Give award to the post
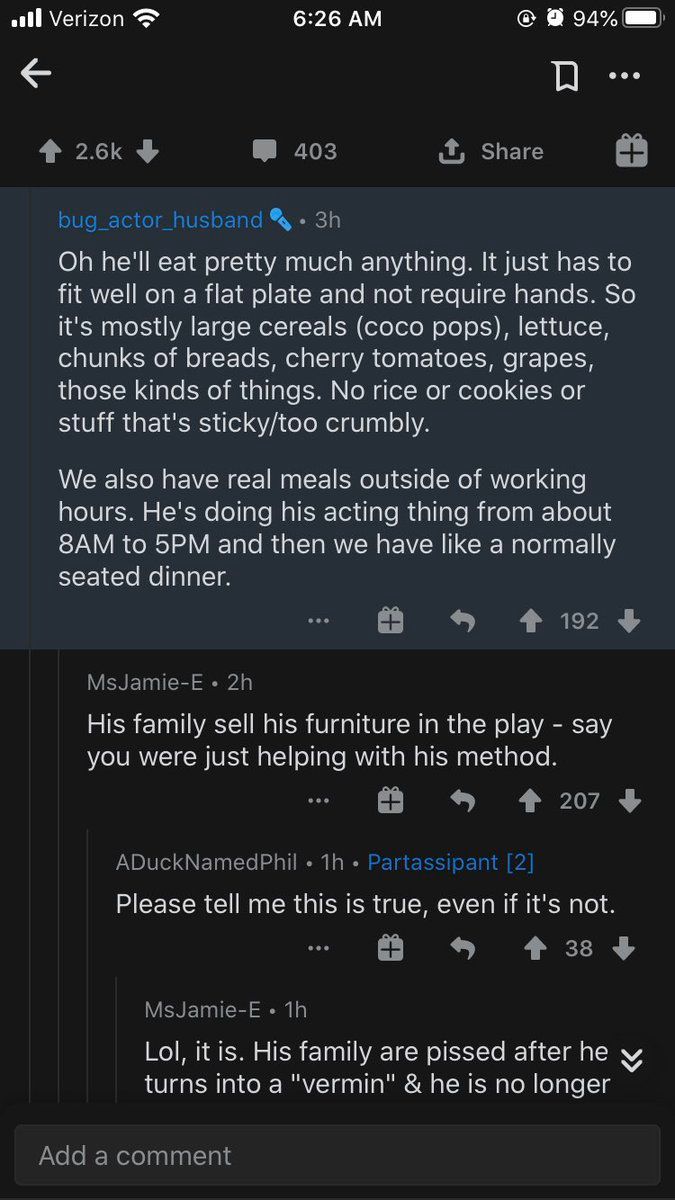The image size is (675, 1200). tap(631, 151)
